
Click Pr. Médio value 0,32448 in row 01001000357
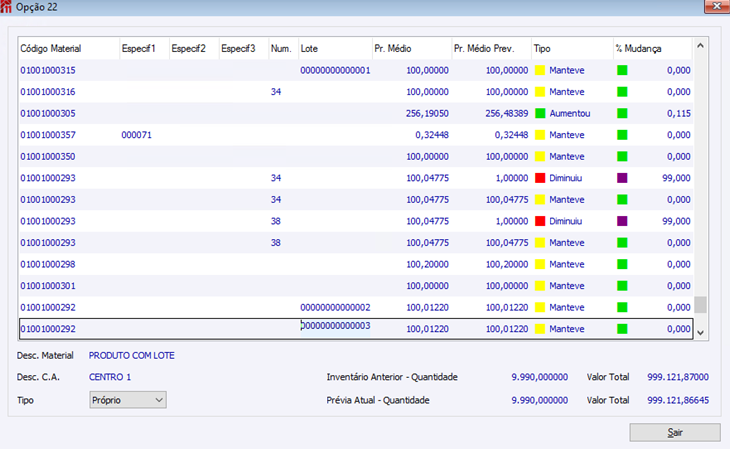coord(432,135)
